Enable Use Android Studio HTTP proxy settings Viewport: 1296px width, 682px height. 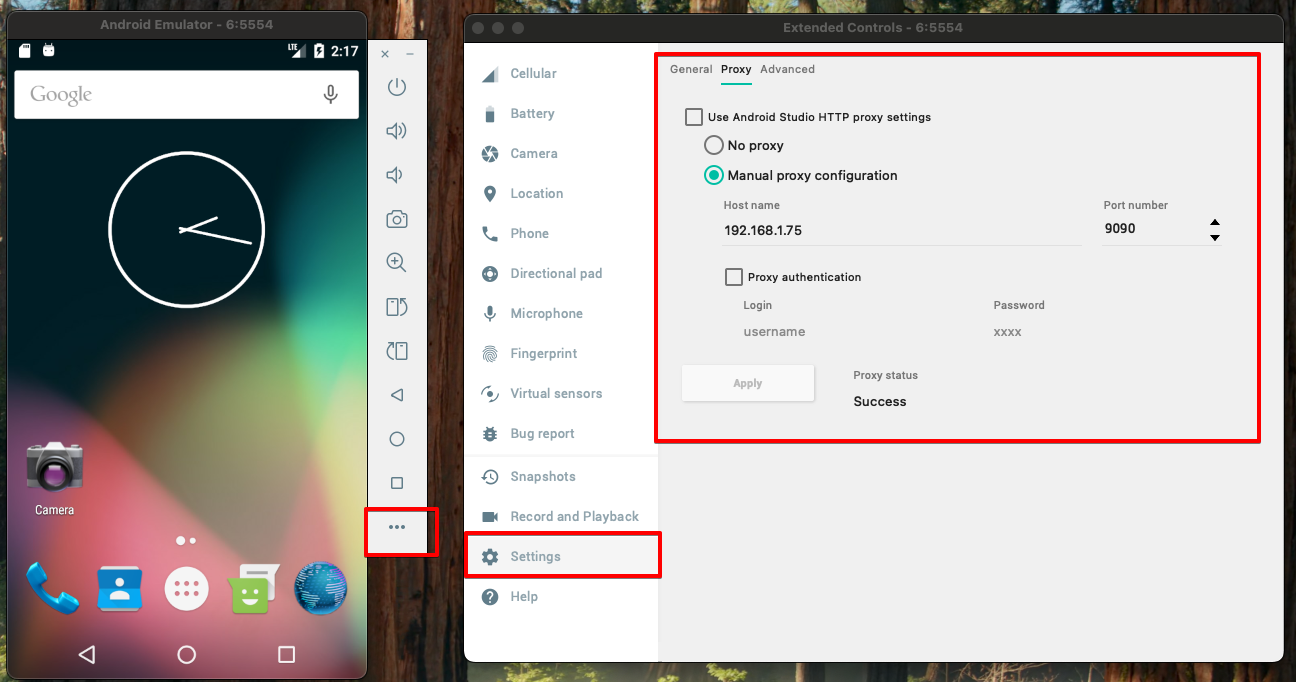pyautogui.click(x=694, y=117)
